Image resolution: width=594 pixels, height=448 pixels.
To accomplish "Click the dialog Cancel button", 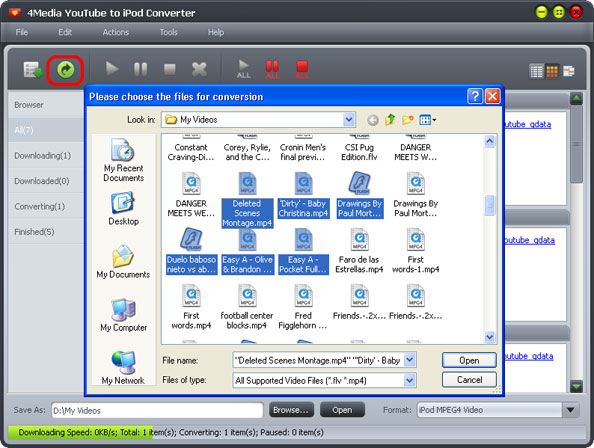I will point(469,379).
